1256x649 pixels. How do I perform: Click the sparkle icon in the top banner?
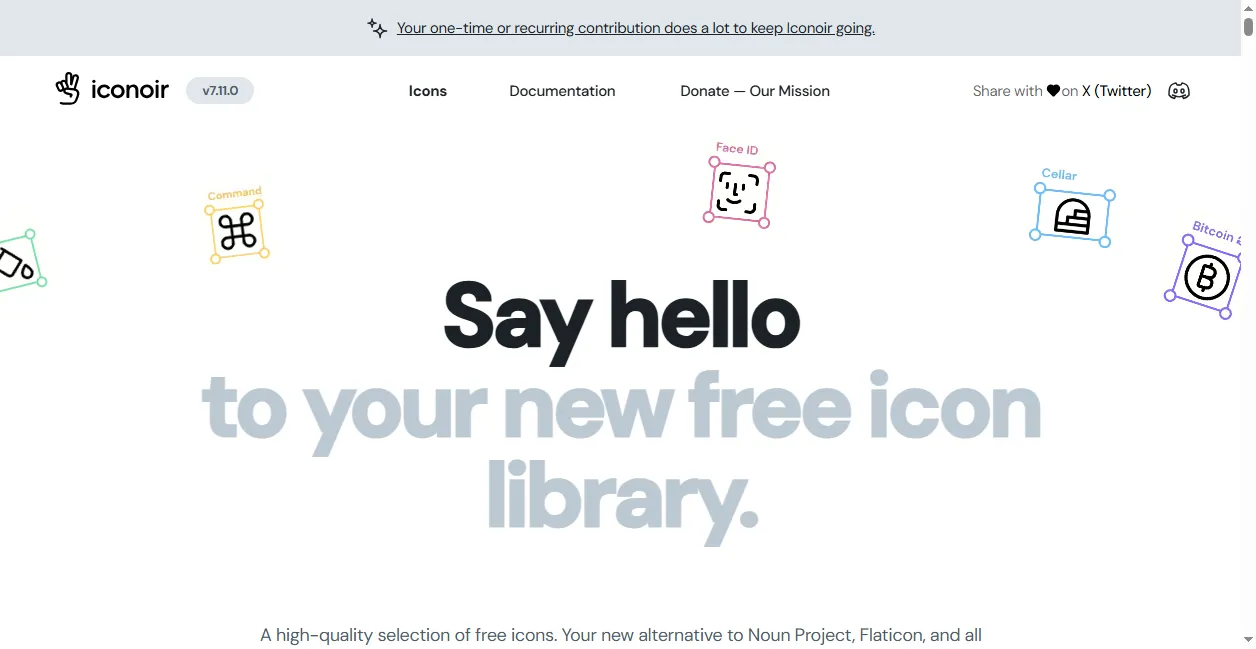[x=377, y=28]
